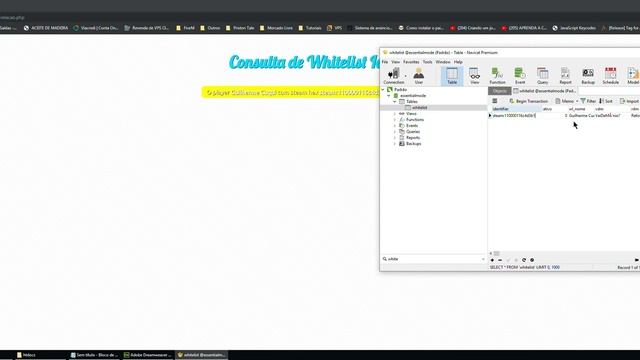This screenshot has height=360, width=640.
Task: Open the Tutoriais bookmark folder
Action: [309, 28]
